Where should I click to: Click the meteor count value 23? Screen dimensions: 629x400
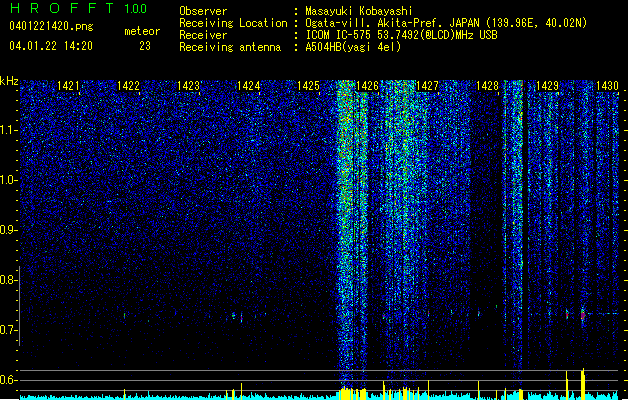point(145,46)
